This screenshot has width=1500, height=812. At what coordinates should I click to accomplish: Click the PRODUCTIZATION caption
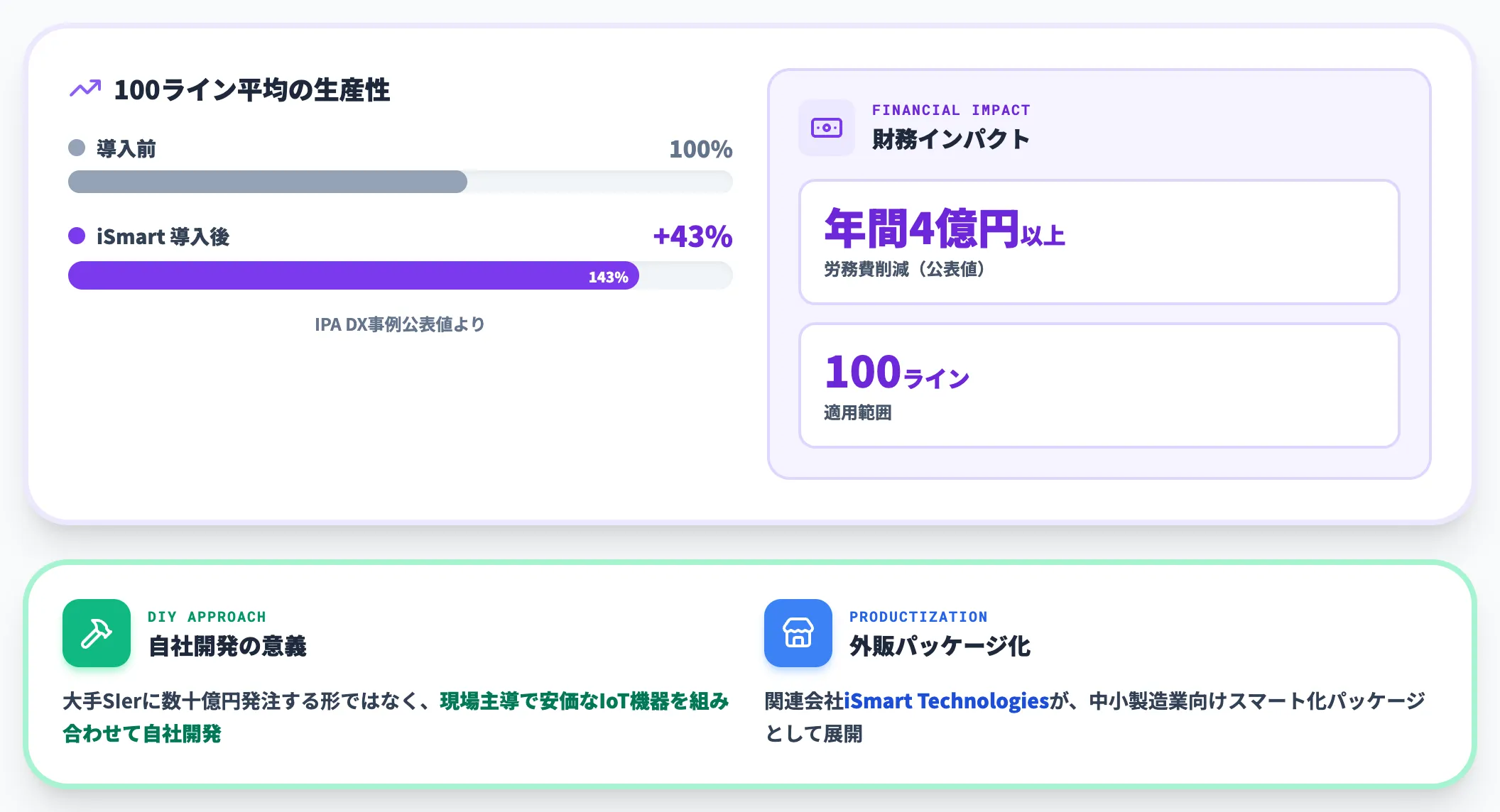[918, 617]
